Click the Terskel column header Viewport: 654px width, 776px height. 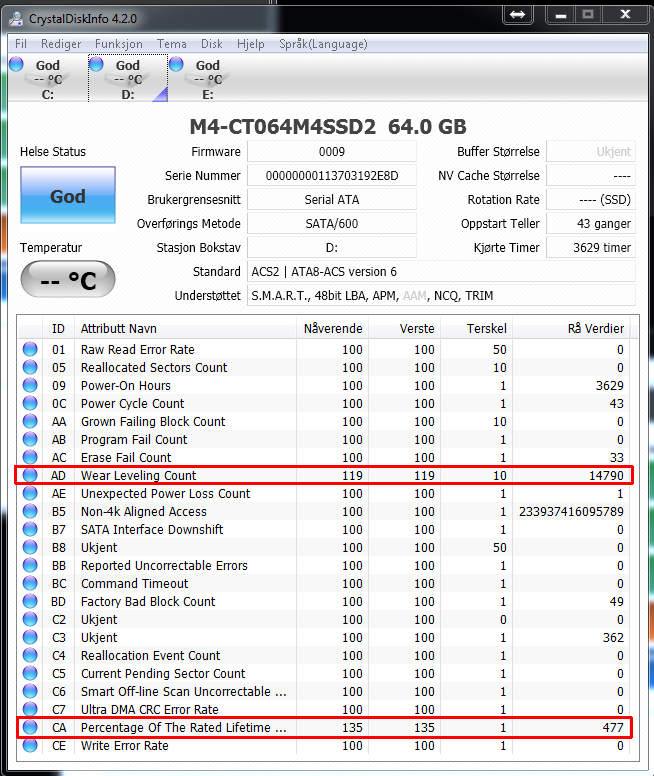pyautogui.click(x=476, y=328)
